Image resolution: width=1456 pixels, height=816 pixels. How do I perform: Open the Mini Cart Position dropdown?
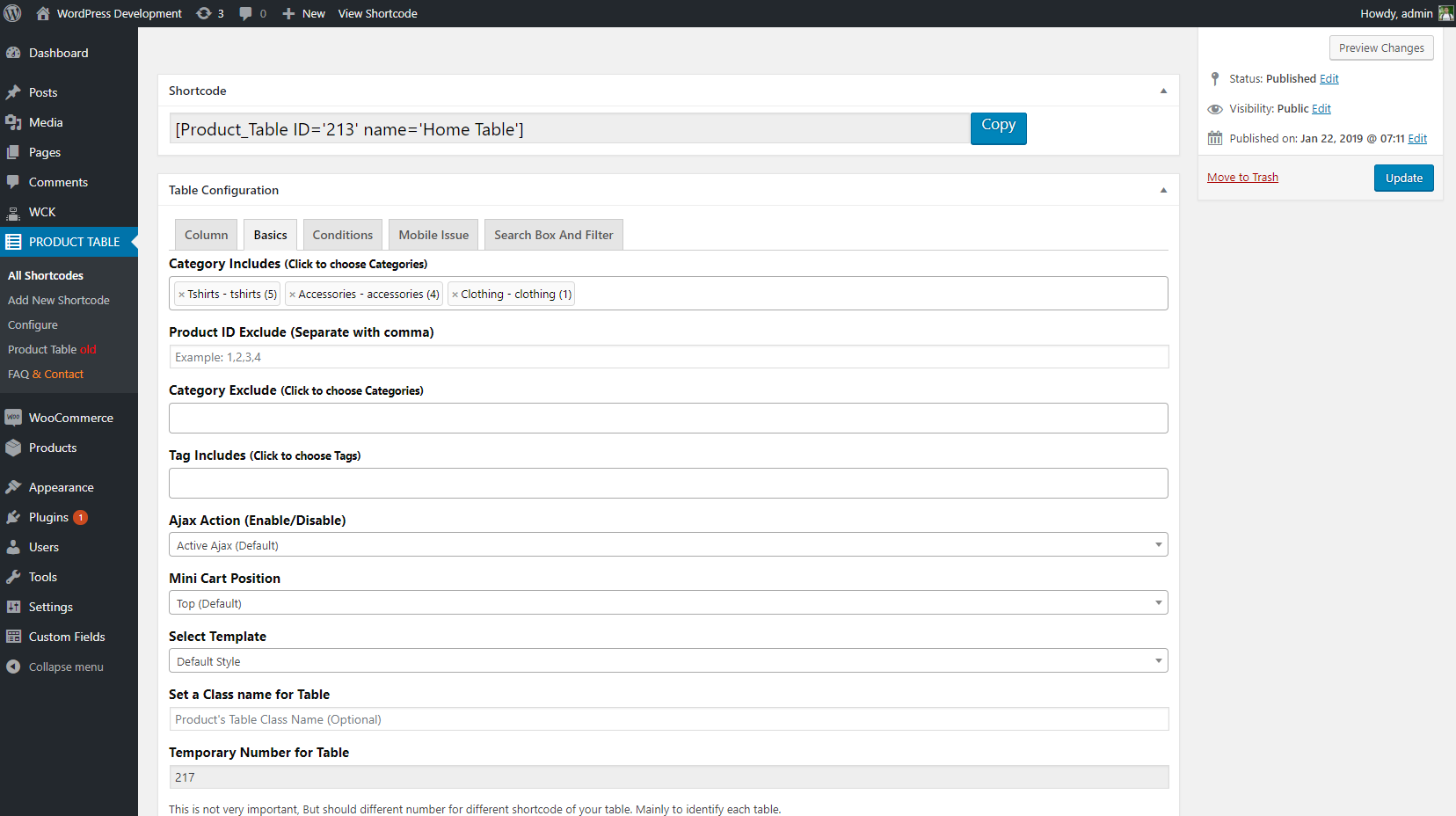[x=668, y=603]
